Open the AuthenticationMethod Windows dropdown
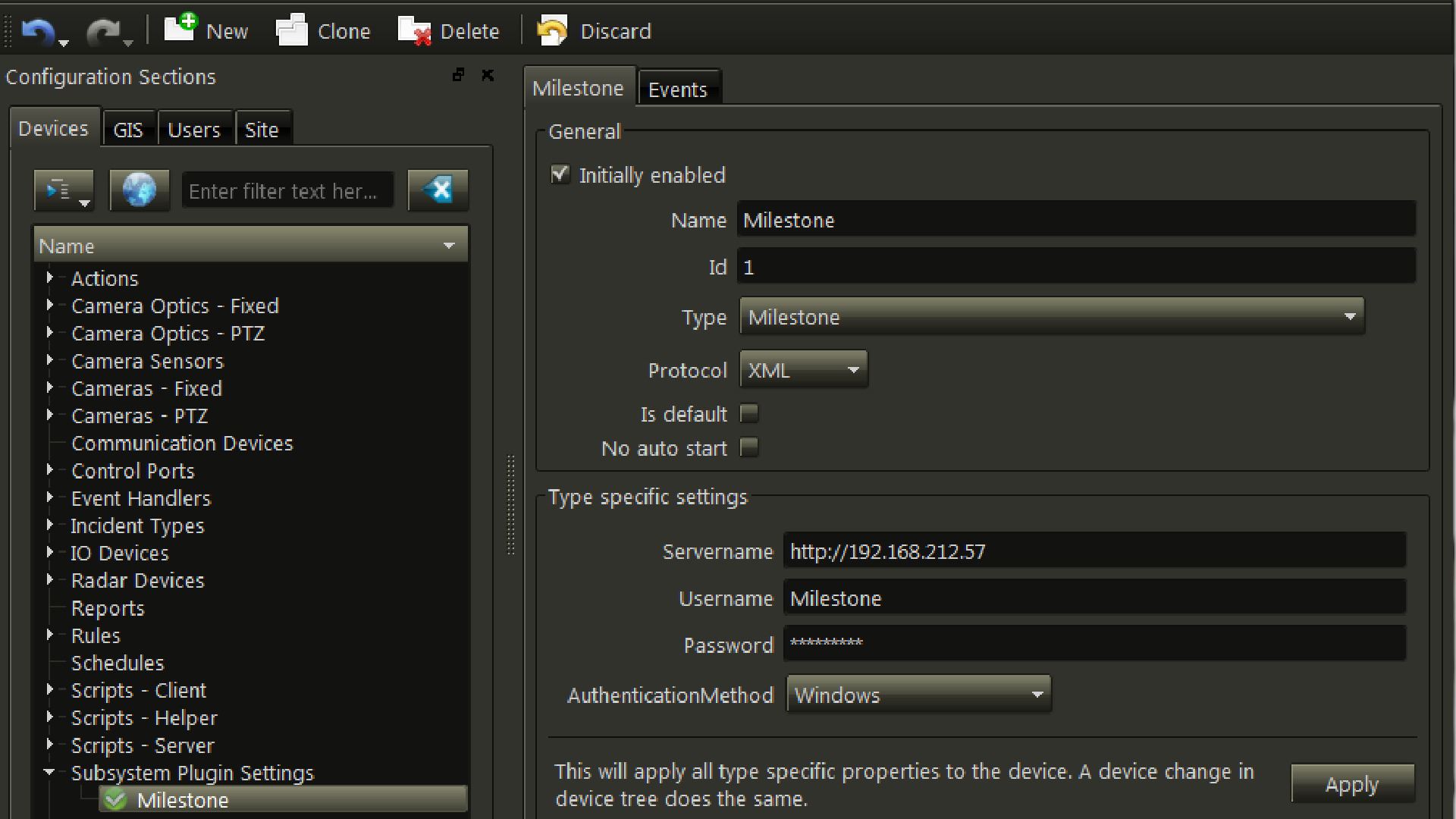The width and height of the screenshot is (1456, 819). 918,695
